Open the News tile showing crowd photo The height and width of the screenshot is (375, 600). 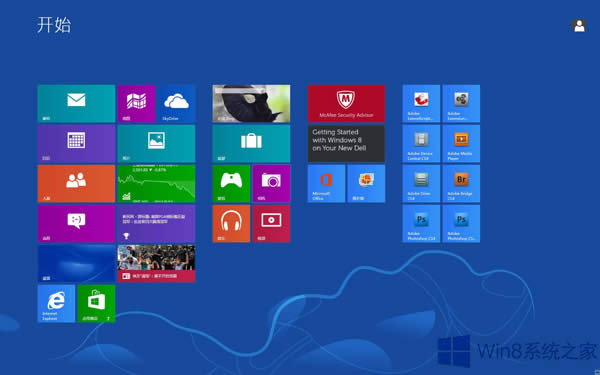tap(156, 264)
